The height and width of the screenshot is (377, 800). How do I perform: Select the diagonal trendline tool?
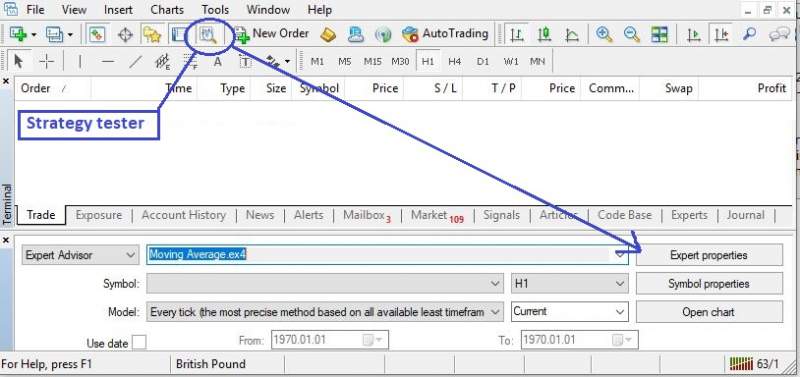135,61
